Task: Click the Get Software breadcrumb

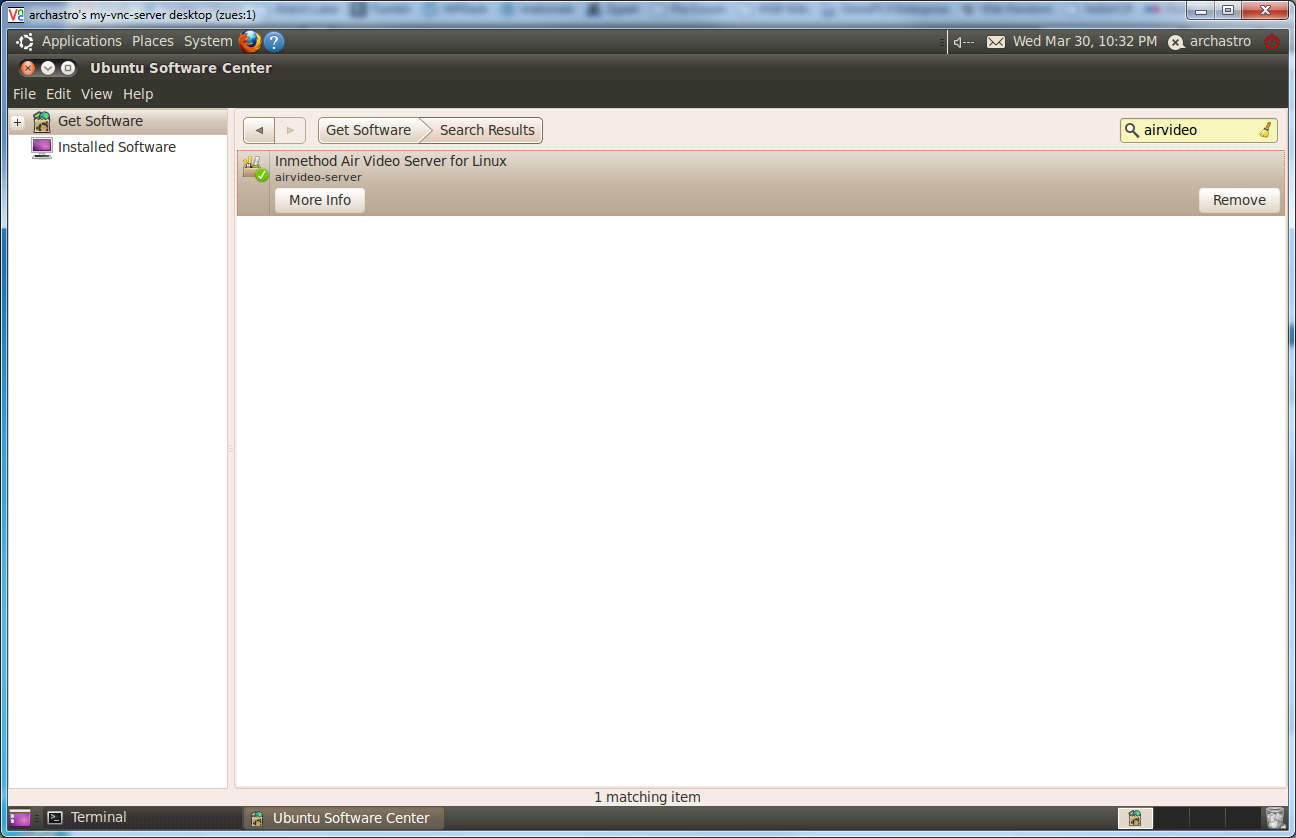Action: coord(368,130)
